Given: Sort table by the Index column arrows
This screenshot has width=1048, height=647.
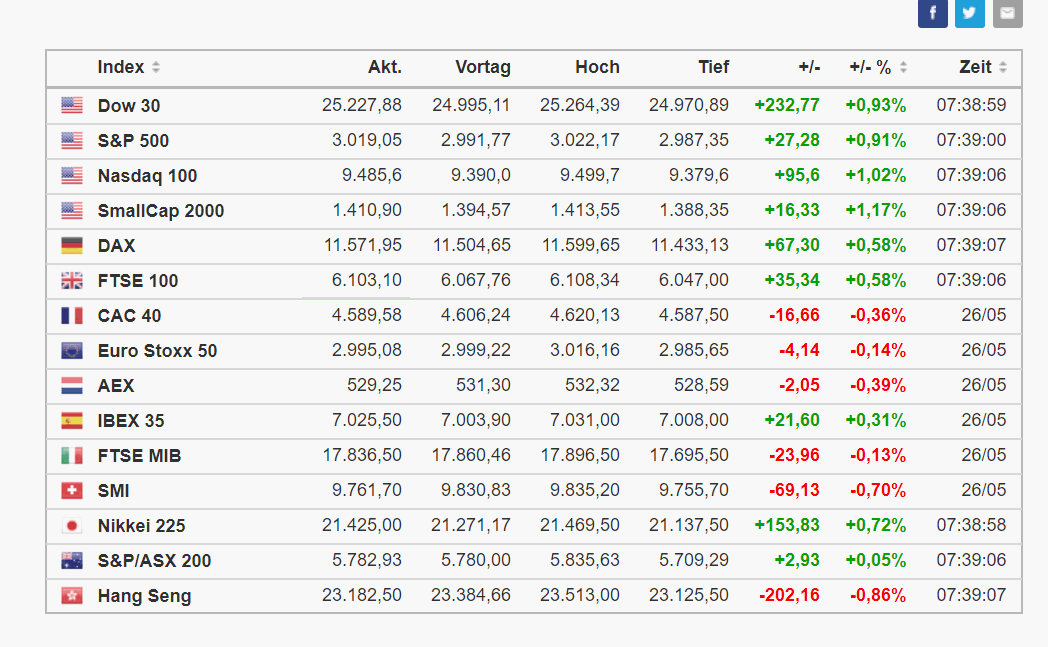Looking at the screenshot, I should click(156, 68).
